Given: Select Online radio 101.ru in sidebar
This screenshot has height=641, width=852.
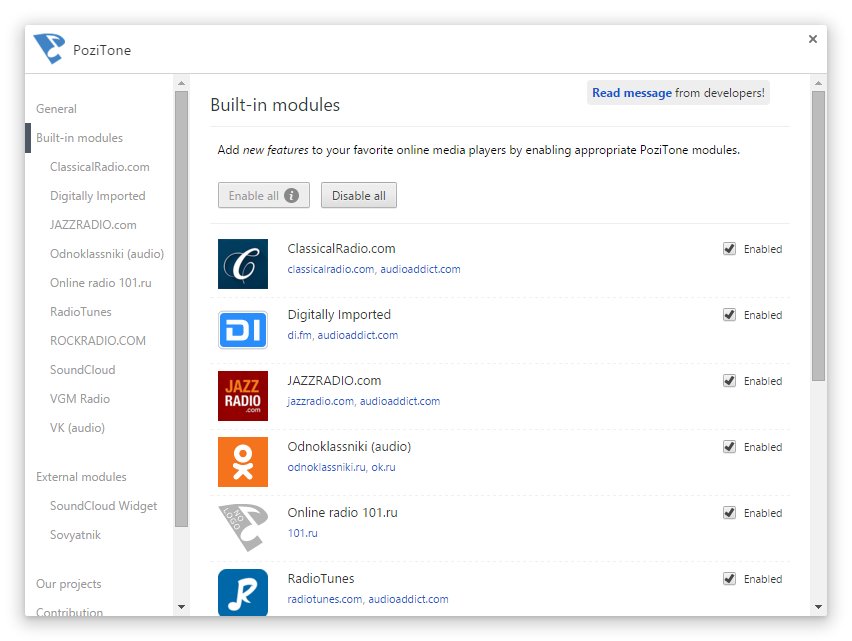Looking at the screenshot, I should [101, 283].
